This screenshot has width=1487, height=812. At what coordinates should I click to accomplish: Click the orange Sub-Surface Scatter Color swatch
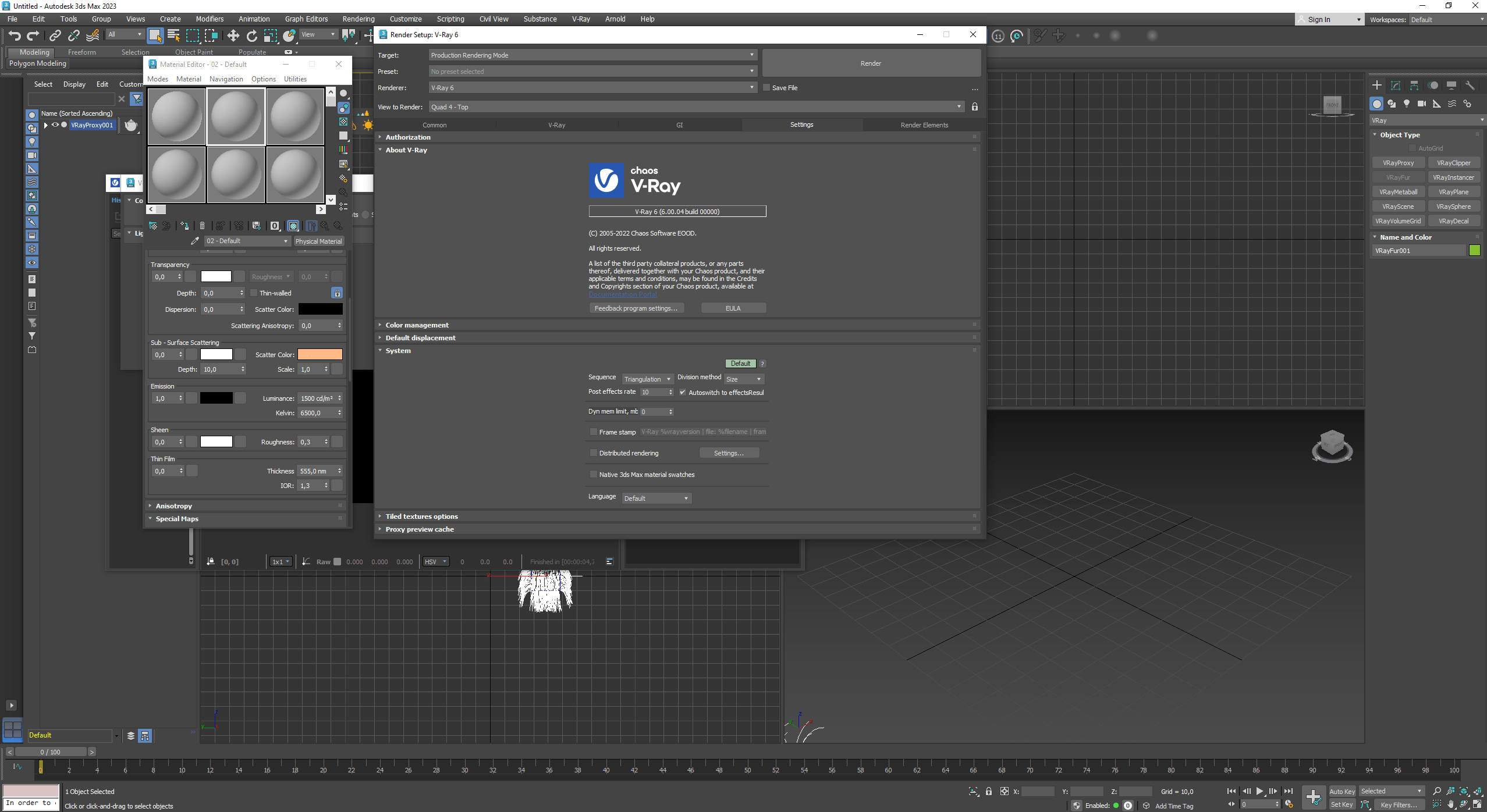pyautogui.click(x=320, y=354)
